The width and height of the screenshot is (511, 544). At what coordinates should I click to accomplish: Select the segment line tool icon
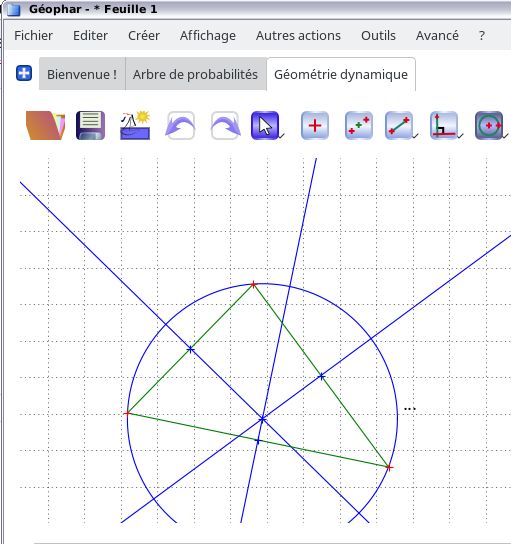(x=399, y=125)
